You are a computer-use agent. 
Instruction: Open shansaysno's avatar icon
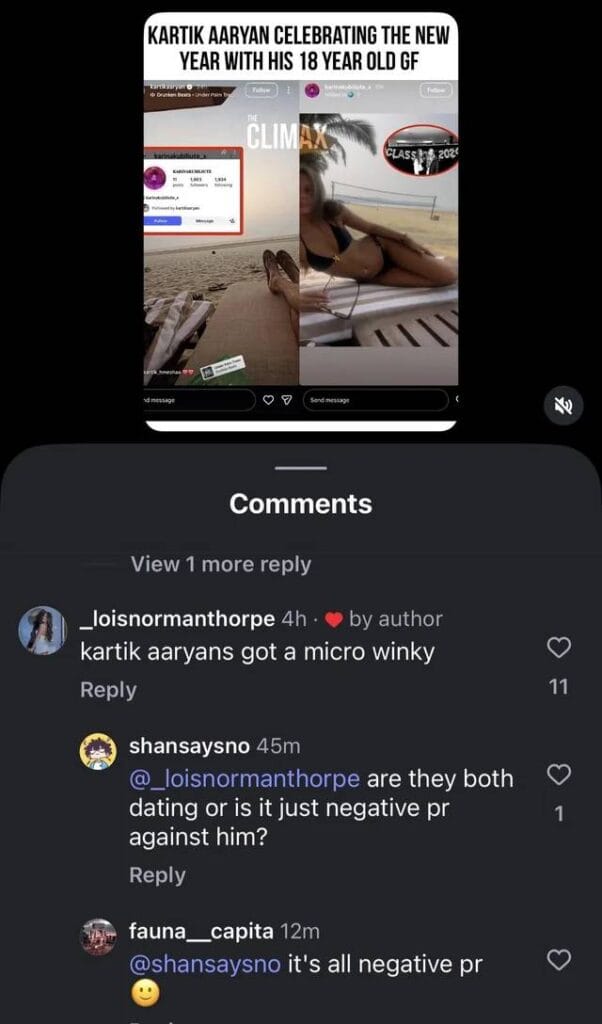coord(98,750)
